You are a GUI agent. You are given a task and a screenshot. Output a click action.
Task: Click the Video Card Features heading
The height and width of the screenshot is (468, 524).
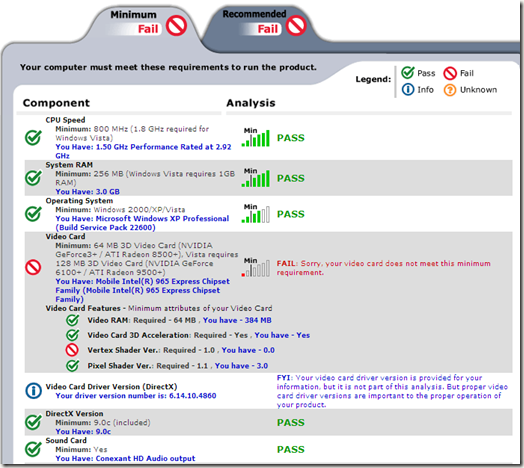(x=83, y=308)
